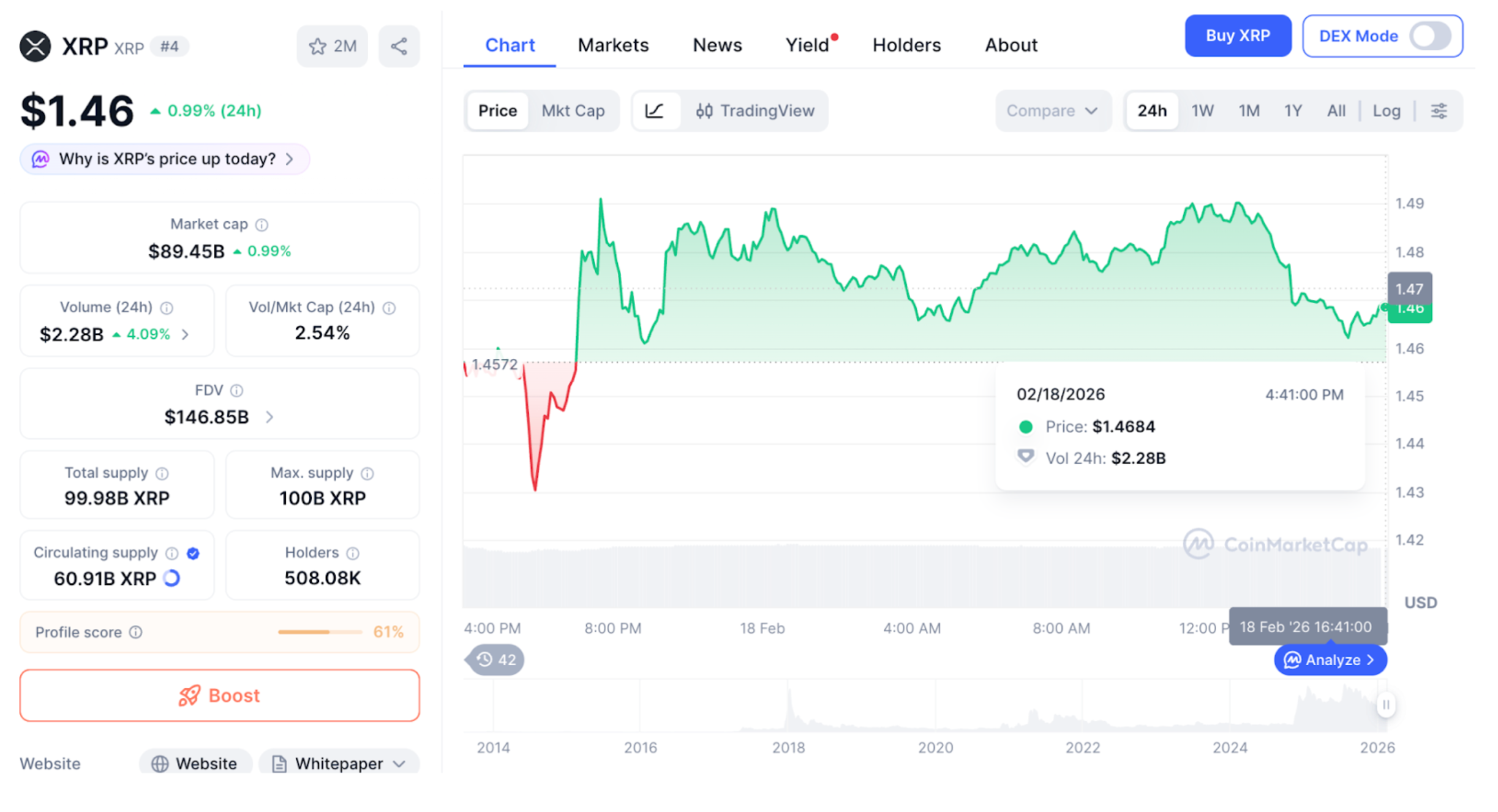1498x812 pixels.
Task: Open Vol/Mkt Cap (24h) info icon
Action: pyautogui.click(x=389, y=307)
